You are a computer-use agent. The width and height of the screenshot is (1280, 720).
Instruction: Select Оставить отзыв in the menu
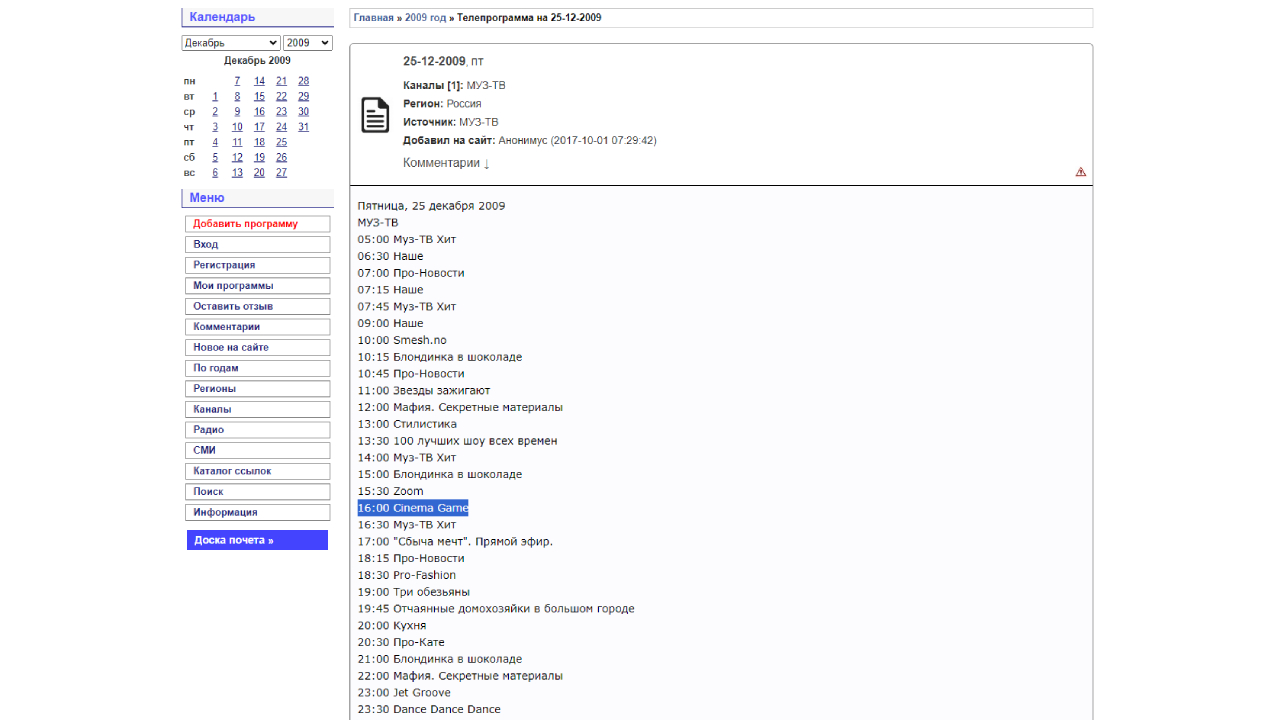[x=257, y=306]
